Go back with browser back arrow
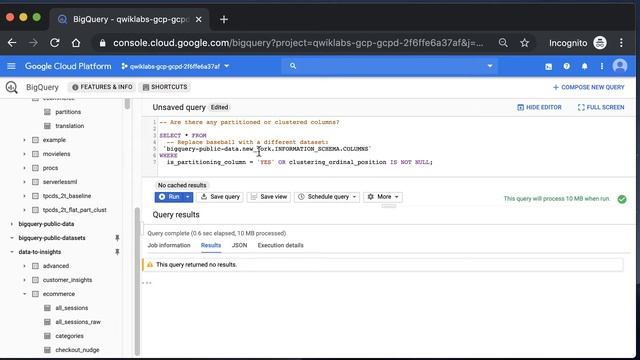Image resolution: width=640 pixels, height=360 pixels. [x=12, y=43]
